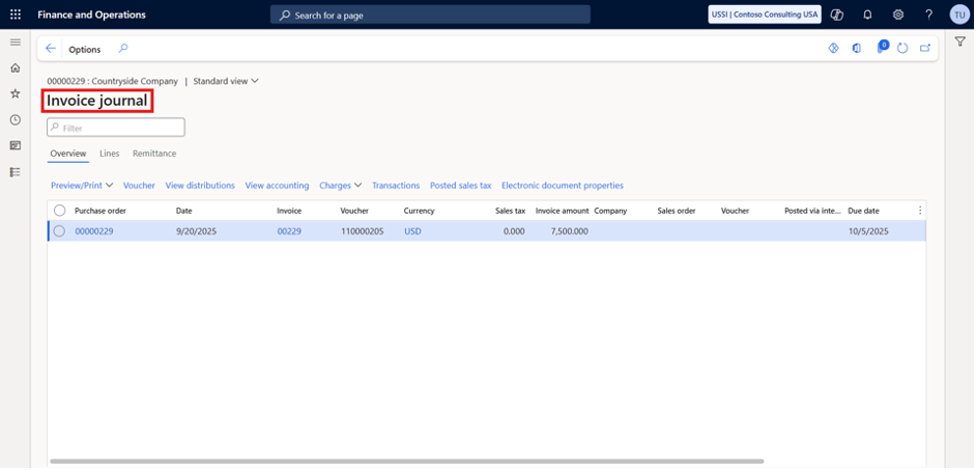Open the Copilot icon in header
The image size is (977, 470).
(x=837, y=14)
